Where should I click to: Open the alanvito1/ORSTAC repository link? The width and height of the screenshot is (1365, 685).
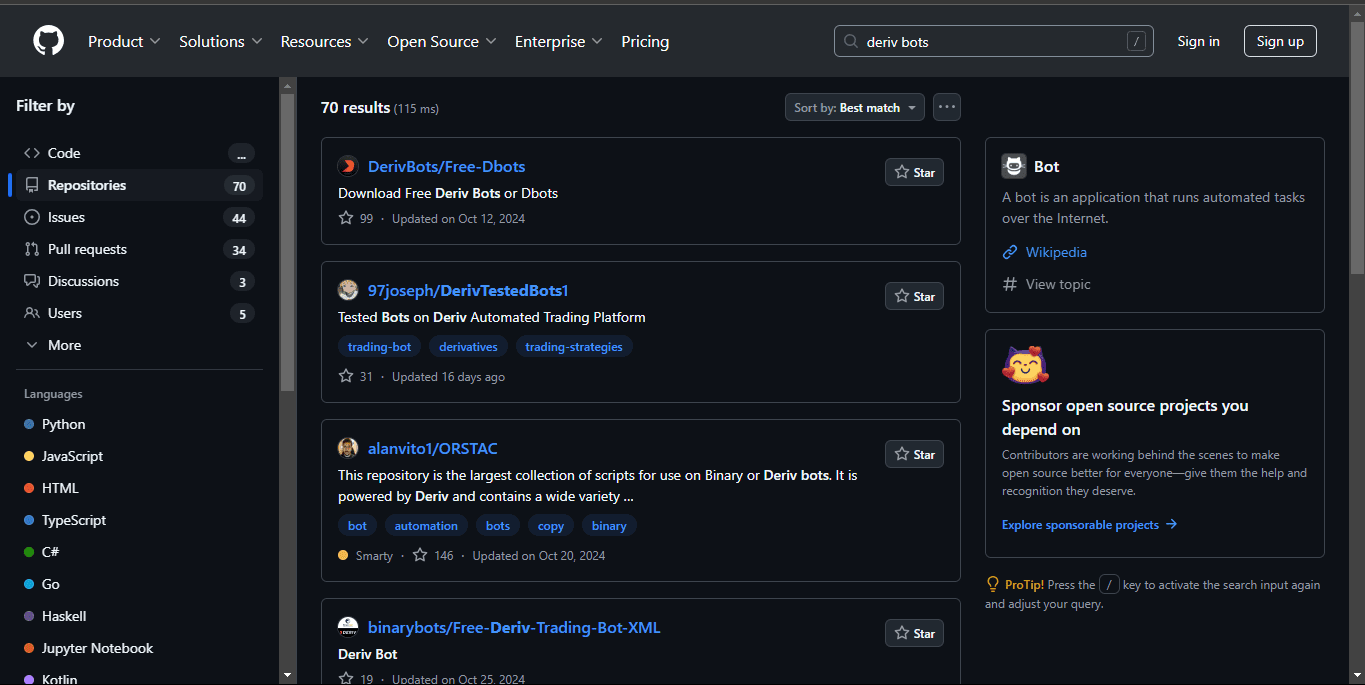click(x=433, y=448)
